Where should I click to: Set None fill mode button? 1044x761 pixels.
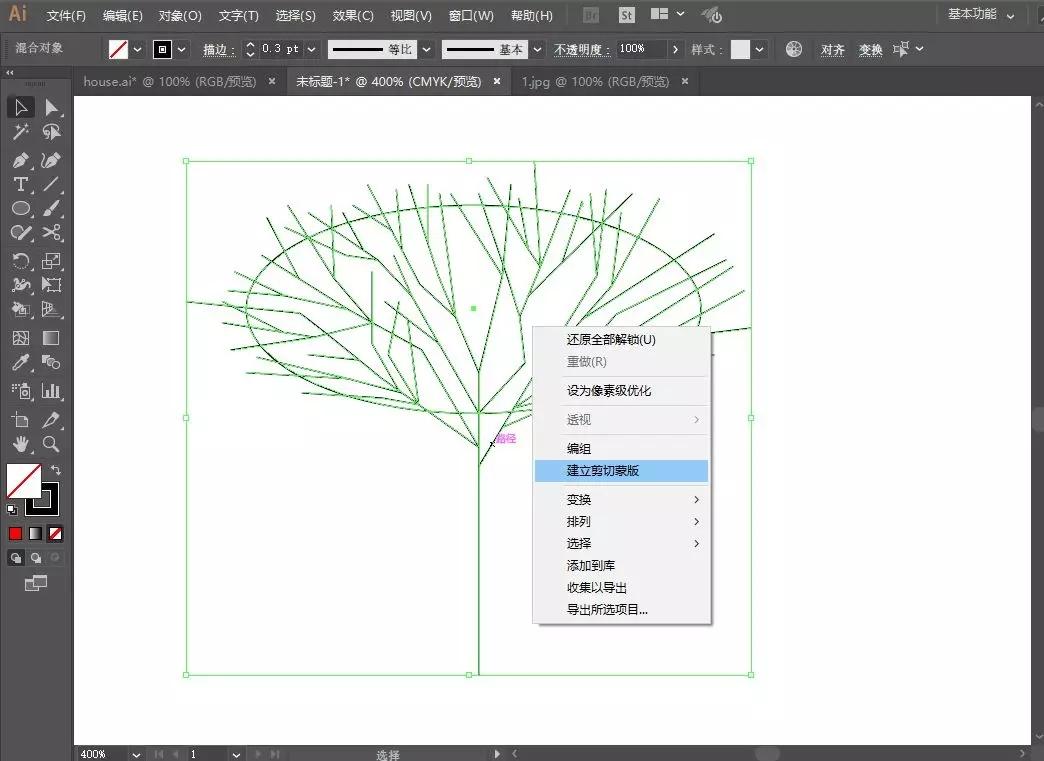[x=56, y=533]
